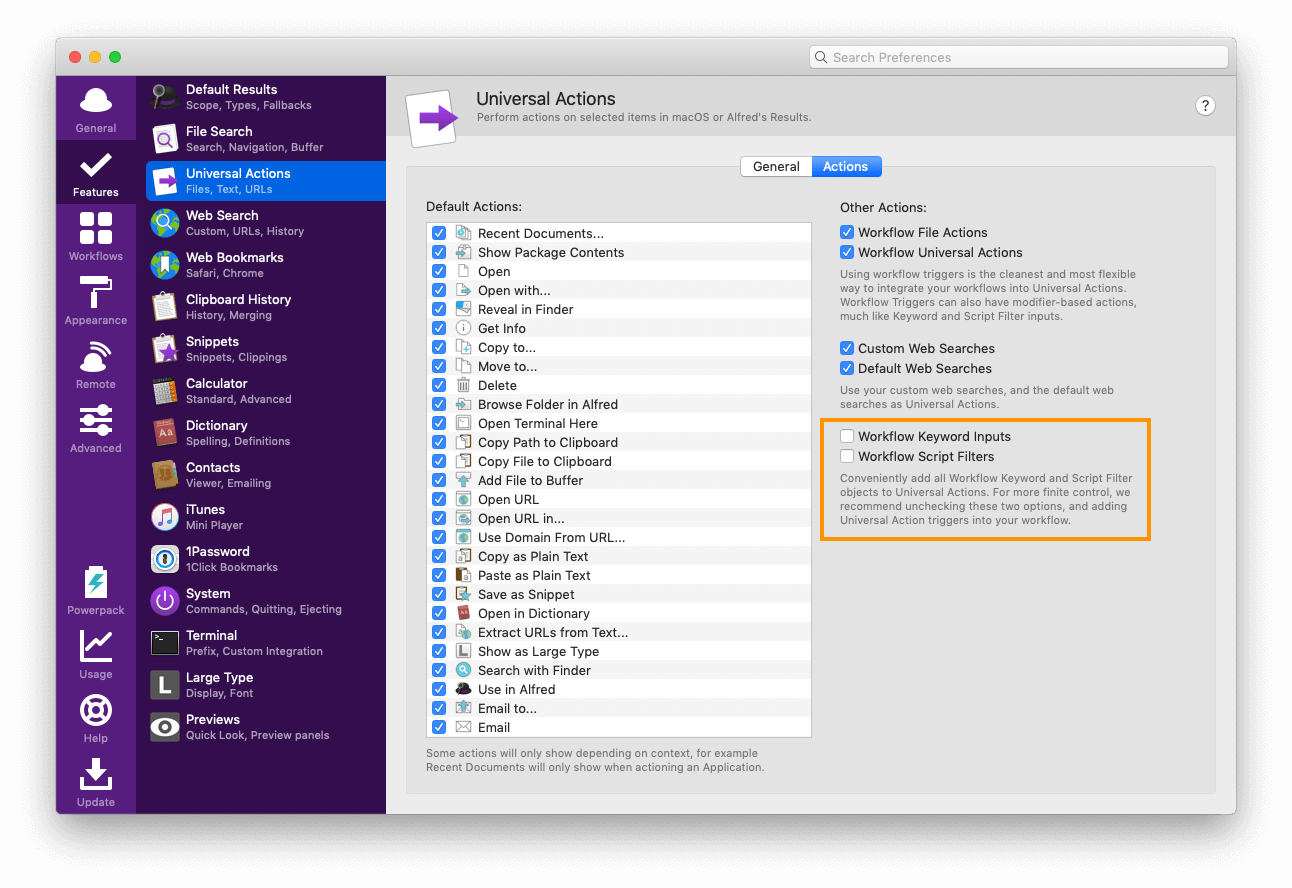1292x888 pixels.
Task: Open the help question mark button
Action: [x=1205, y=105]
